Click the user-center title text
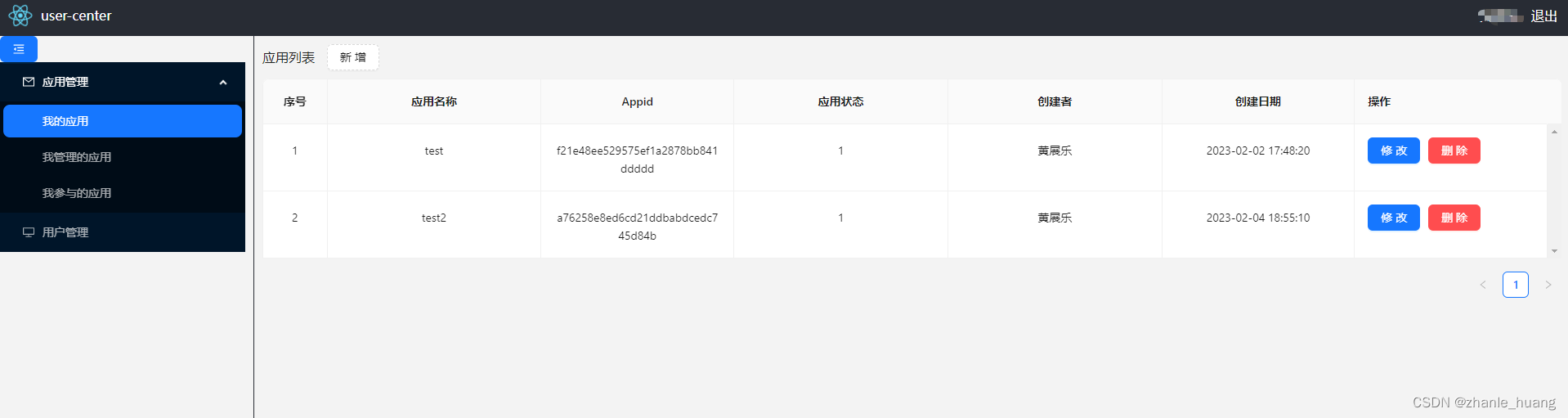 [x=76, y=16]
